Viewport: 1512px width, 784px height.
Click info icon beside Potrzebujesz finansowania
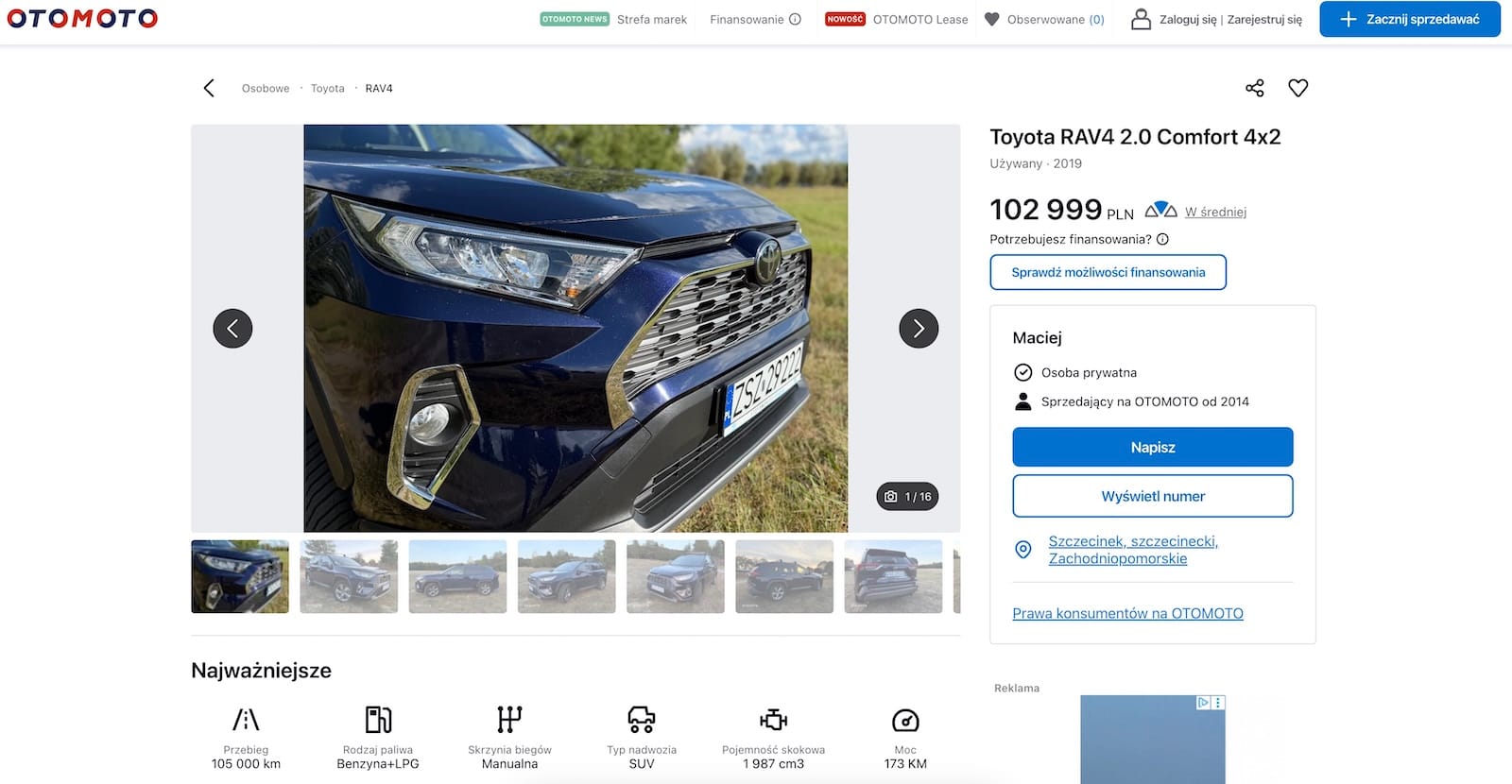[x=1163, y=239]
